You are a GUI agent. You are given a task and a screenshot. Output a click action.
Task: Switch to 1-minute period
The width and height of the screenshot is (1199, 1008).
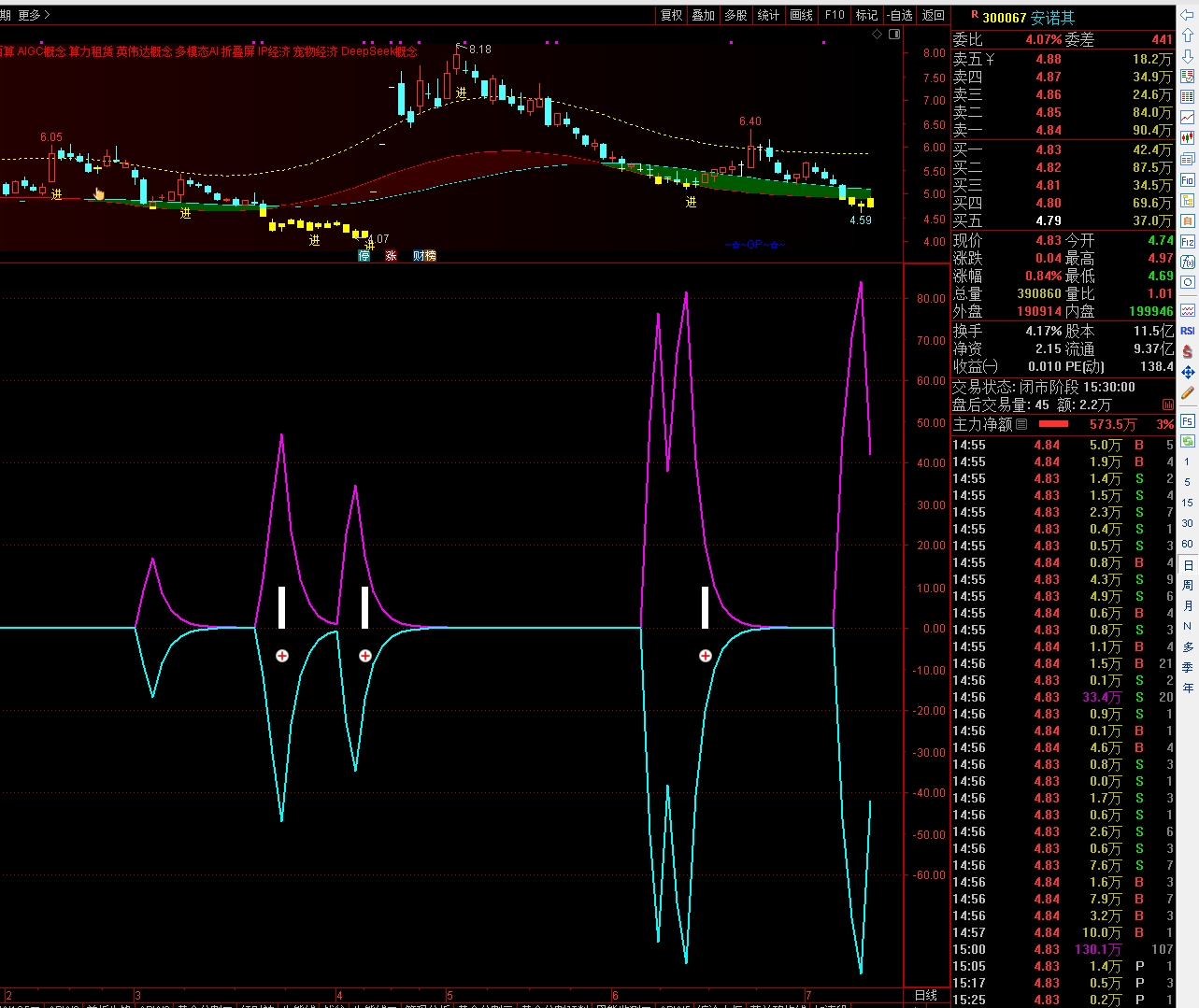1188,461
